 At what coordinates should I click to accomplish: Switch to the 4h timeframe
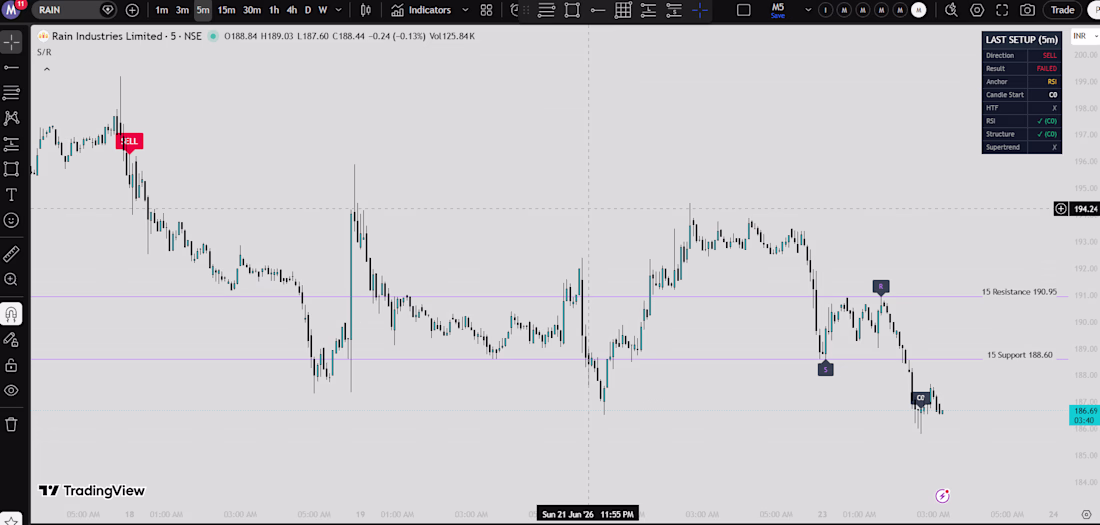[292, 10]
